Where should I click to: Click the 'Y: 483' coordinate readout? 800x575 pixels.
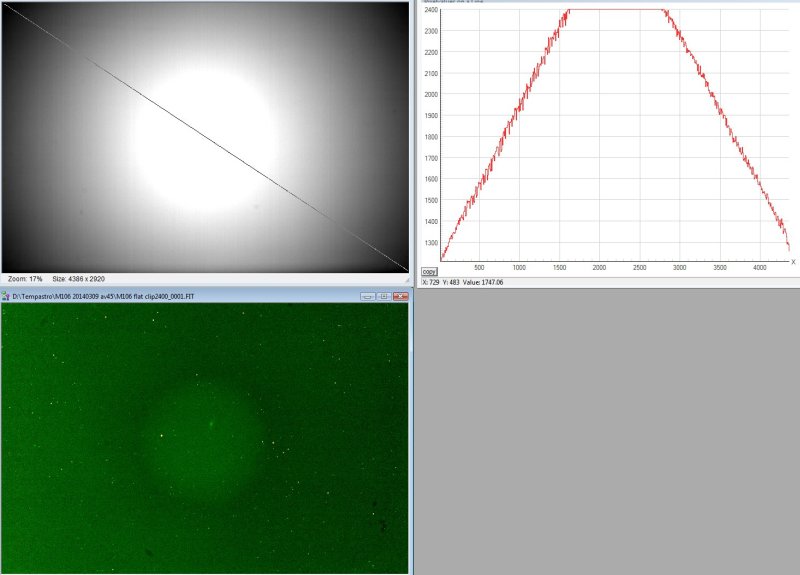pos(451,282)
